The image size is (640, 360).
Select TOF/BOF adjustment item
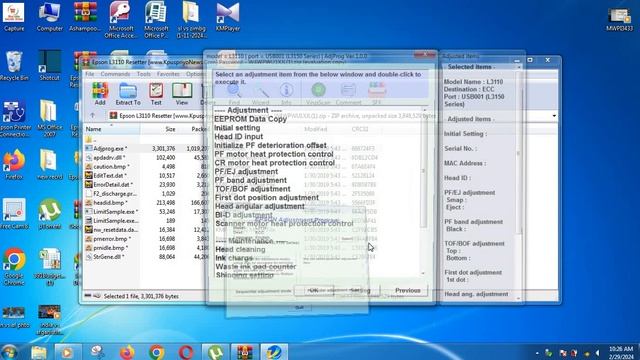pyautogui.click(x=252, y=189)
